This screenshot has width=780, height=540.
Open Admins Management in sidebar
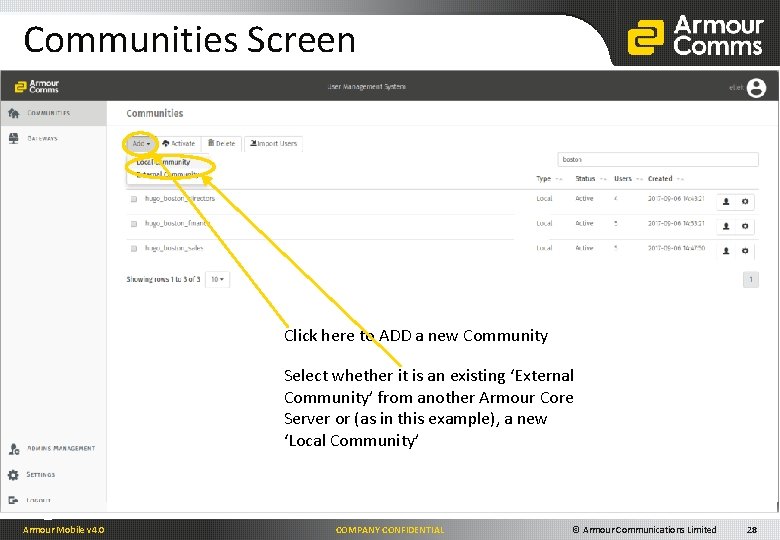pos(53,449)
